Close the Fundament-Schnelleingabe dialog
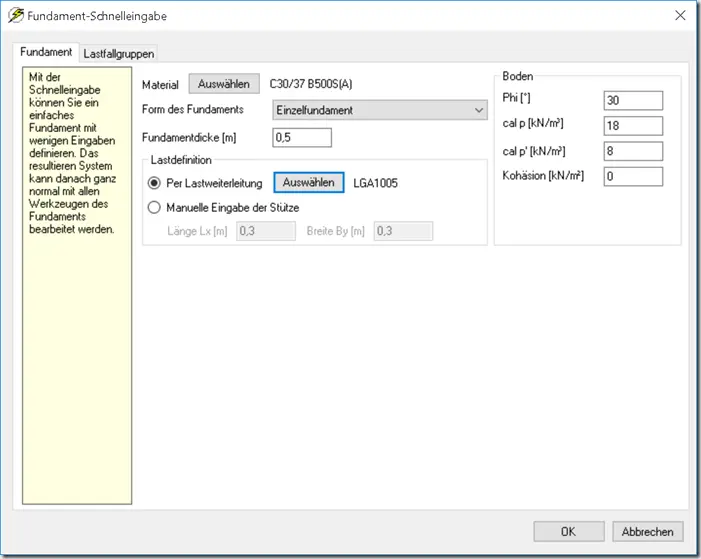The height and width of the screenshot is (559, 701). point(680,15)
